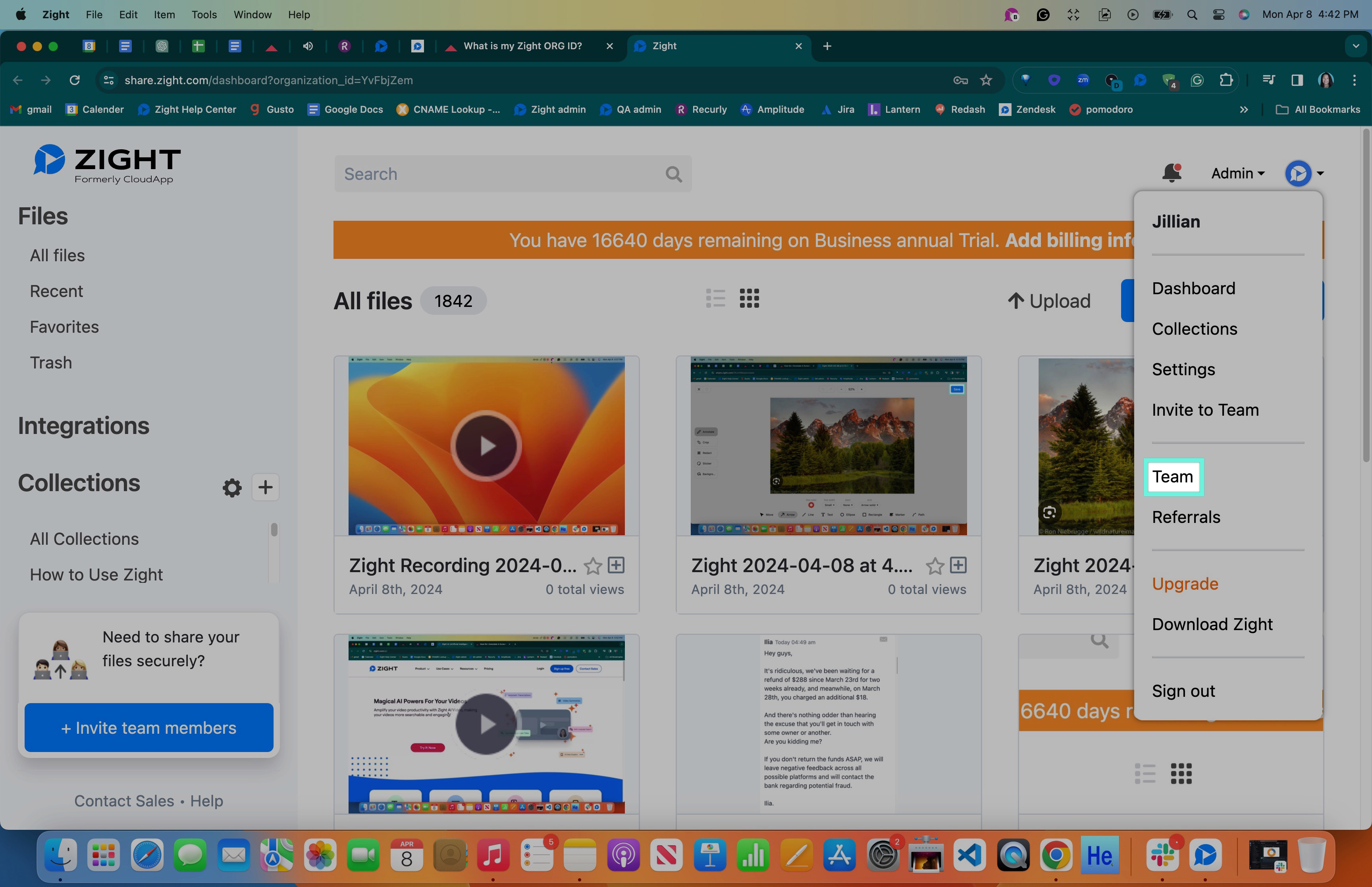Click Invite team members button
Viewport: 1372px width, 887px height.
tap(148, 727)
